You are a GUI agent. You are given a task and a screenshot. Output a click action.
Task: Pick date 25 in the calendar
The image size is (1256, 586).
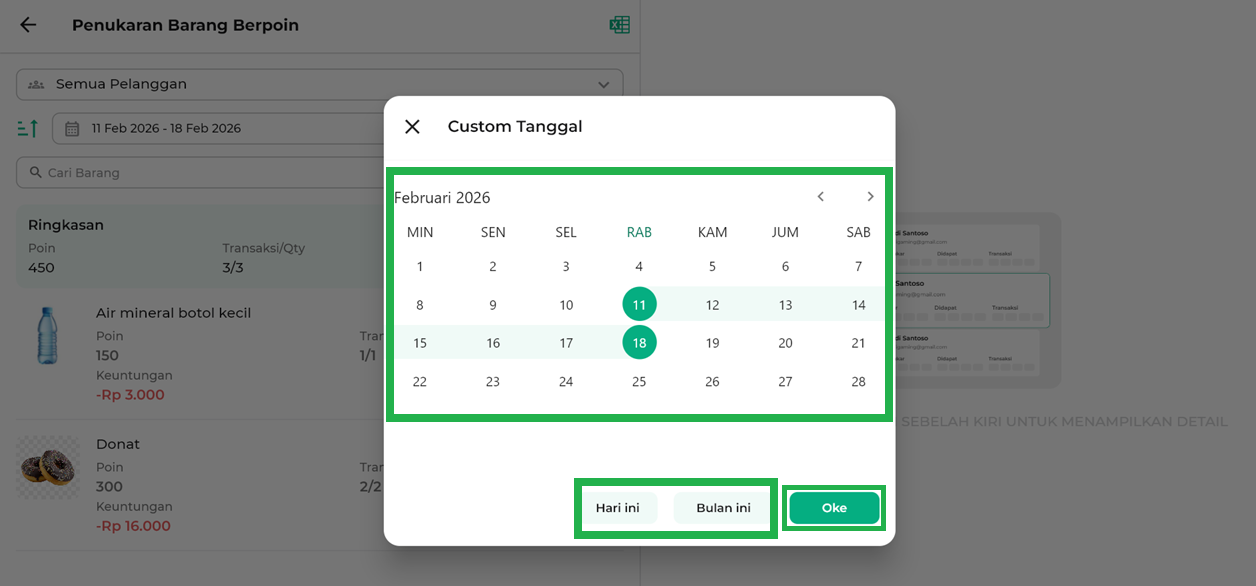click(639, 381)
